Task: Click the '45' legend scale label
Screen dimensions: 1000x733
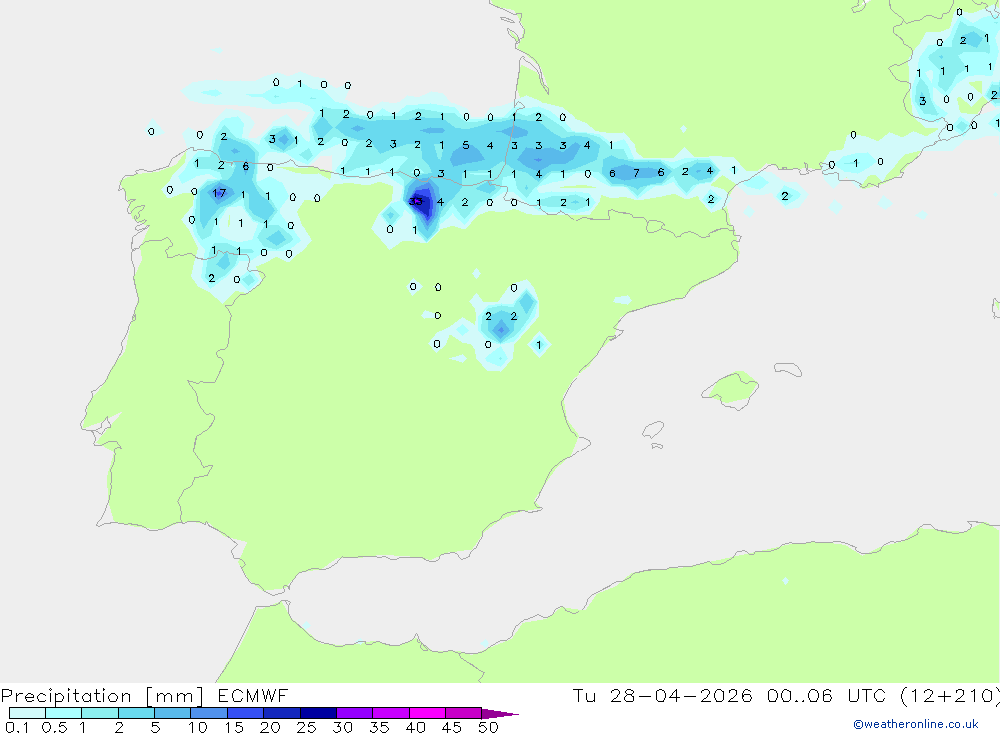Action: [x=452, y=727]
